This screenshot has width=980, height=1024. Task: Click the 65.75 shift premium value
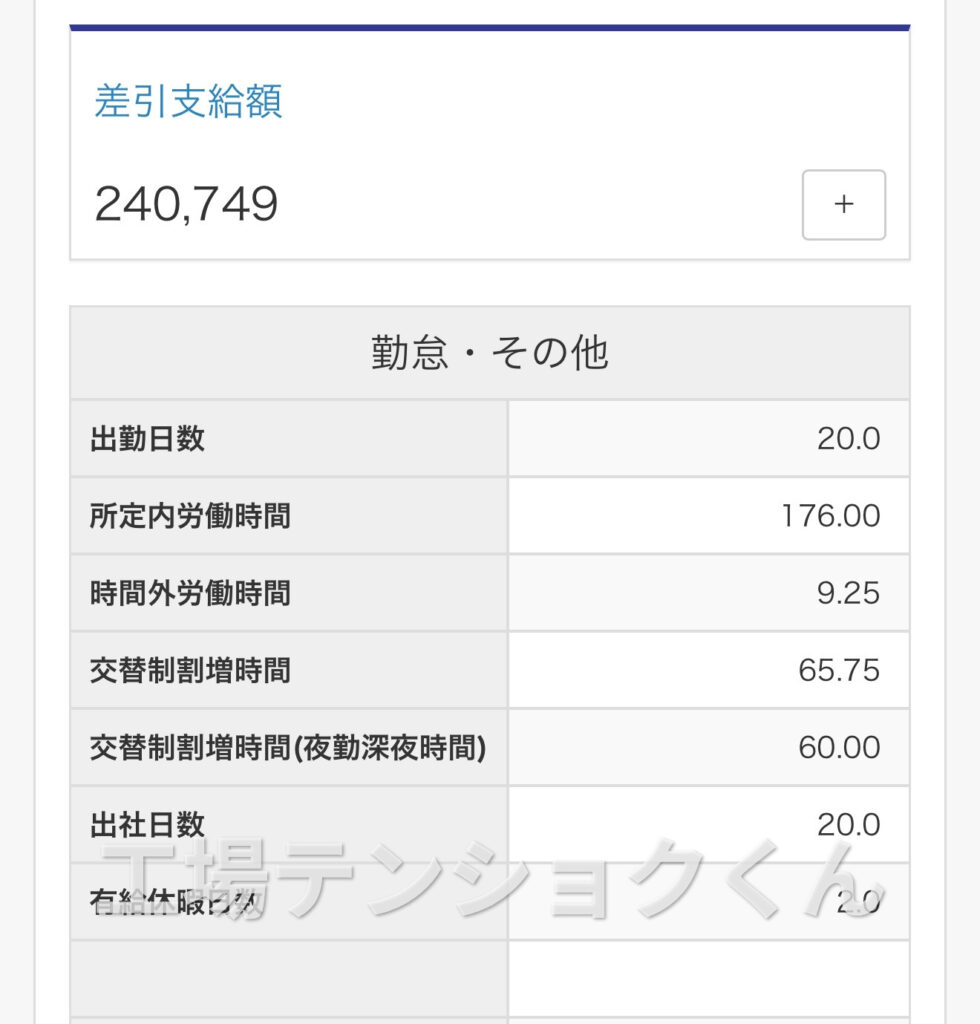[839, 670]
